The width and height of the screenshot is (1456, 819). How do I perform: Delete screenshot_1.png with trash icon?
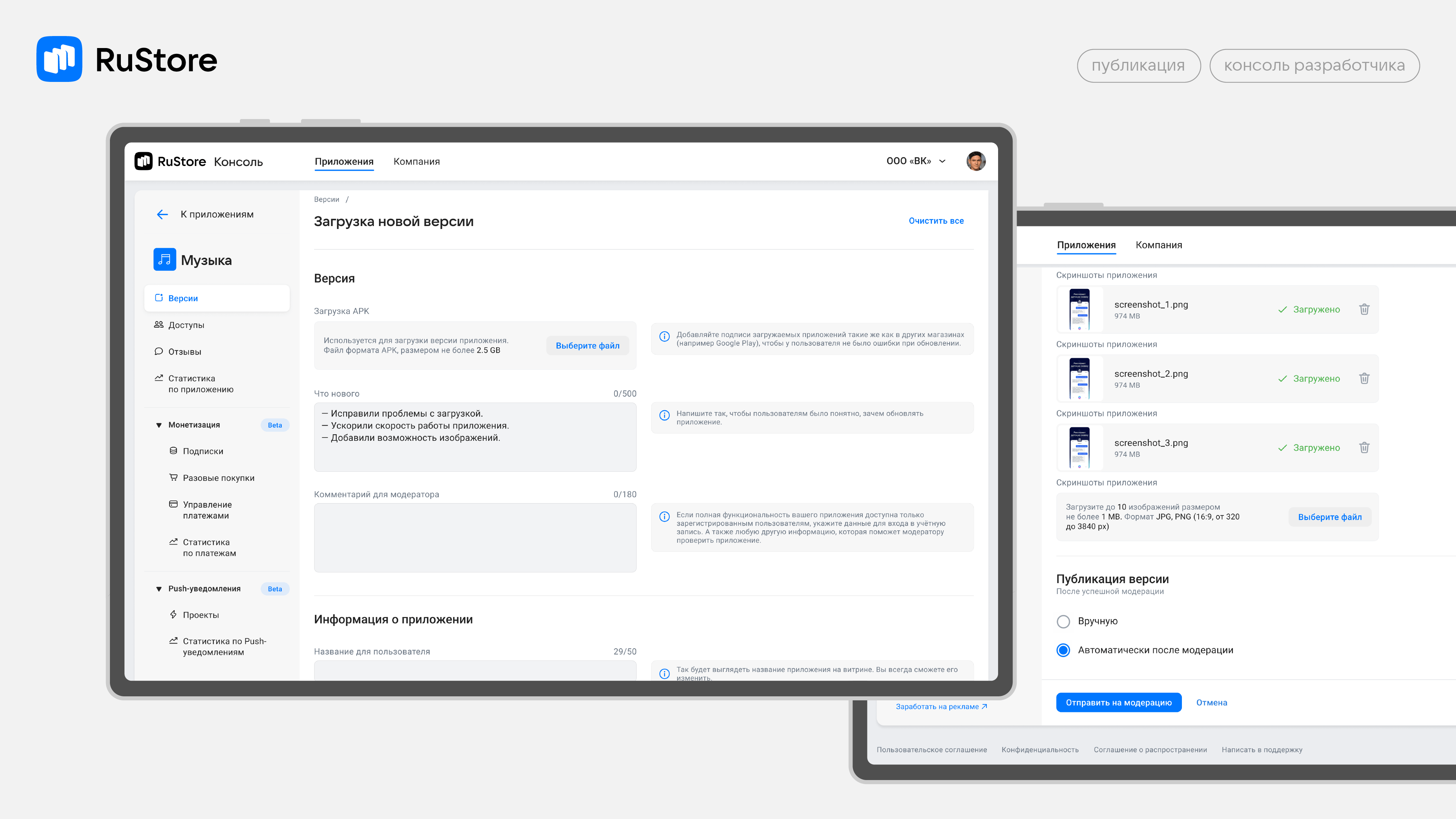point(1364,309)
